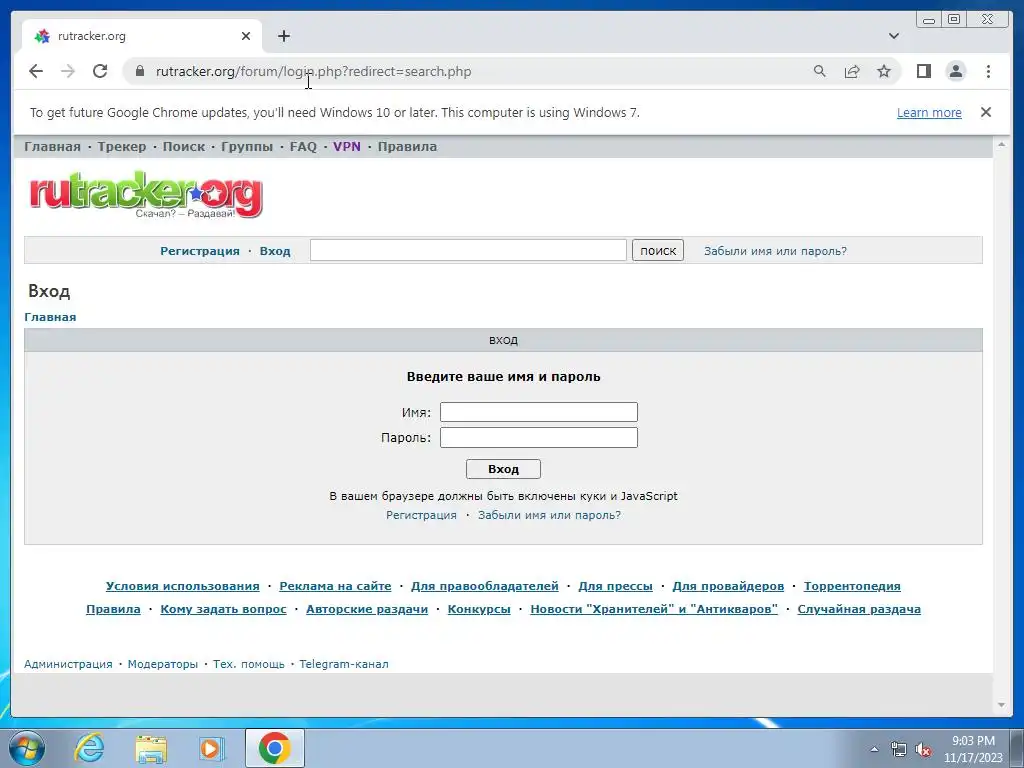Click the address bar URL
Screen dimensions: 1024x768
313,71
